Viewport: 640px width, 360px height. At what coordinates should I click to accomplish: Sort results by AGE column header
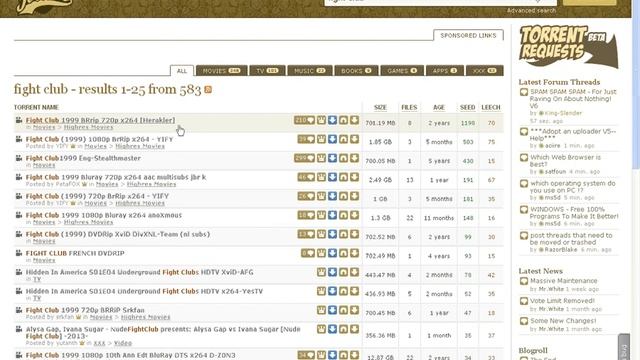click(439, 107)
